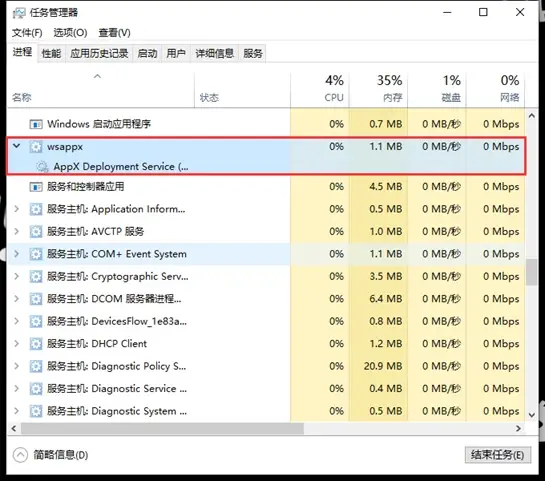Click the Cryptographic Serv... gear icon
The image size is (545, 481).
click(x=35, y=277)
